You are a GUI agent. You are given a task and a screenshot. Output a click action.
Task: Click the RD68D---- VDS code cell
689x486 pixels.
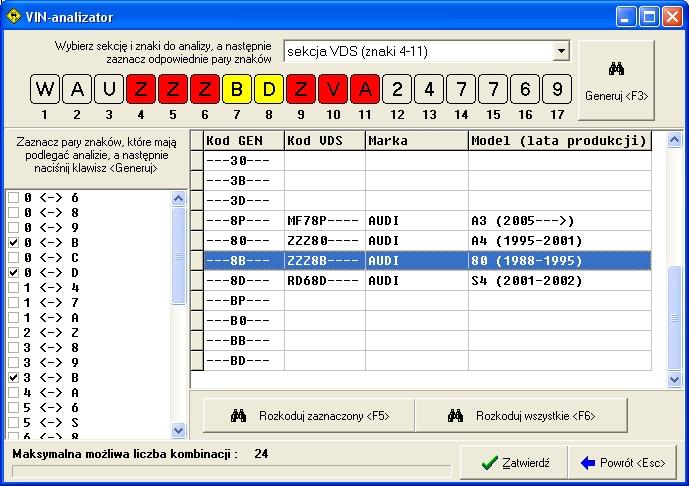(325, 280)
